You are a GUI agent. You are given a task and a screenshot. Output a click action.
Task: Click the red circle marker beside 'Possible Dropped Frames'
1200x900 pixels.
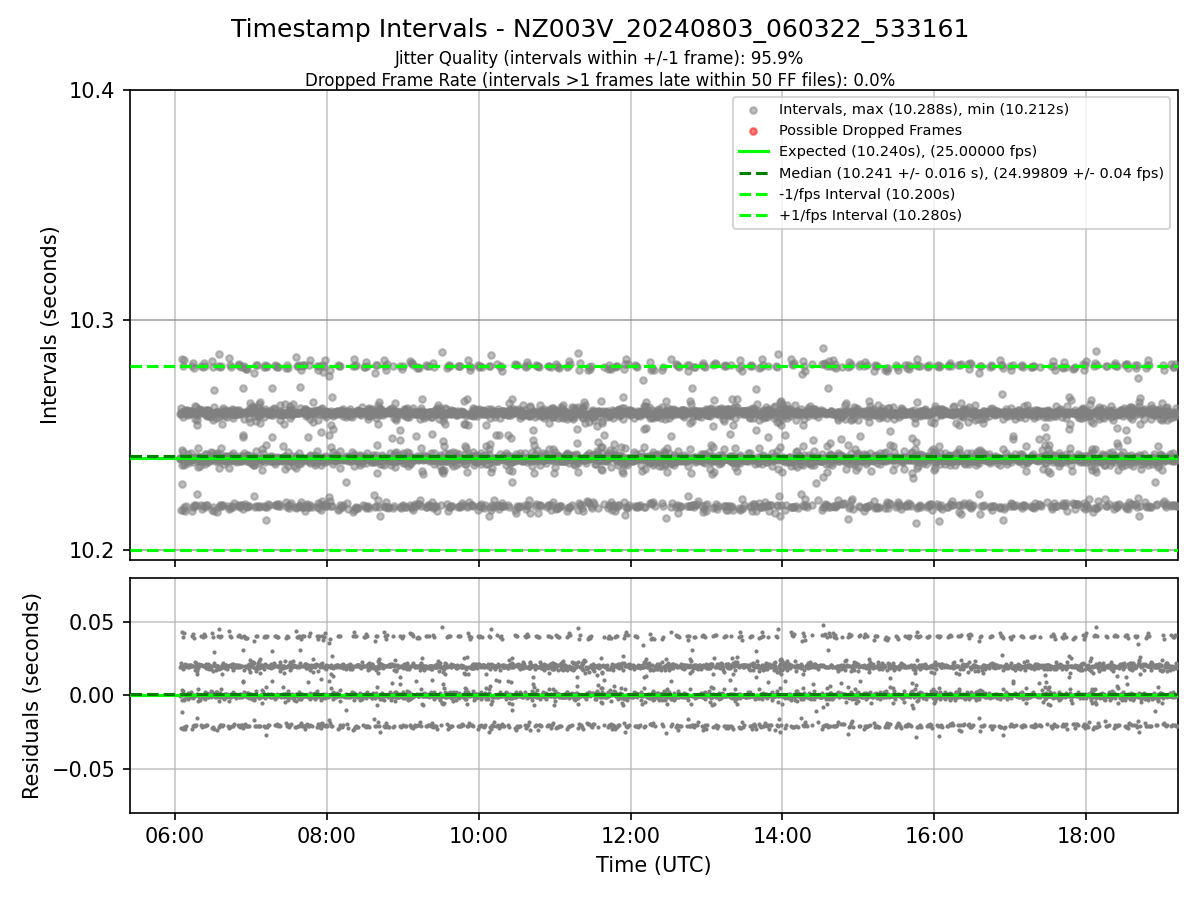(x=754, y=131)
